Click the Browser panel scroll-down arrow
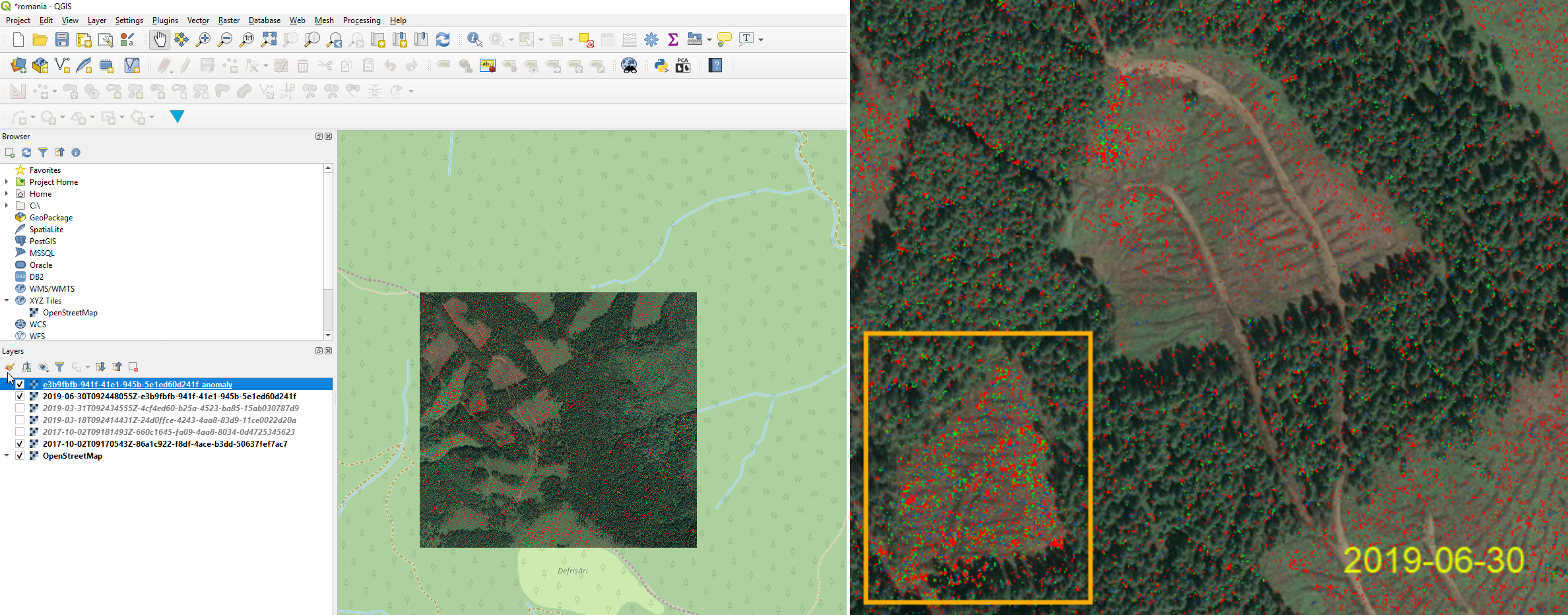The height and width of the screenshot is (615, 1568). click(x=328, y=335)
